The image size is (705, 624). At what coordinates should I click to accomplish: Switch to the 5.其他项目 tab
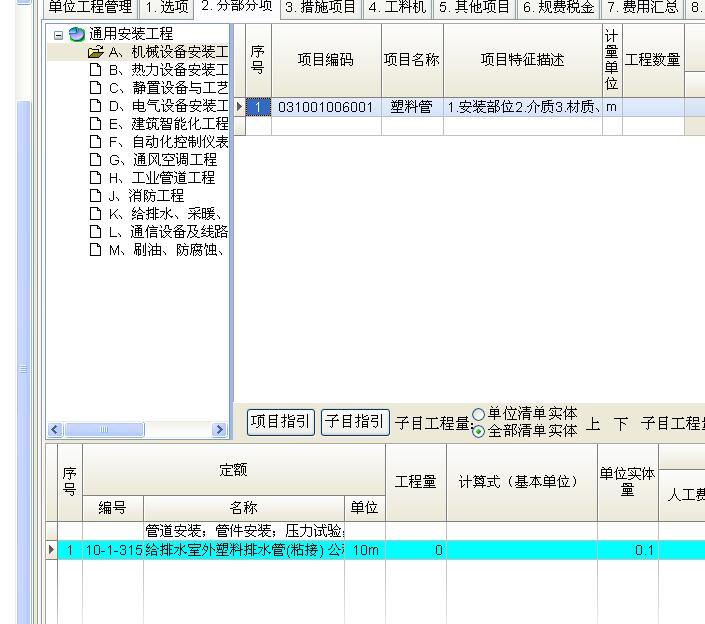pyautogui.click(x=474, y=7)
